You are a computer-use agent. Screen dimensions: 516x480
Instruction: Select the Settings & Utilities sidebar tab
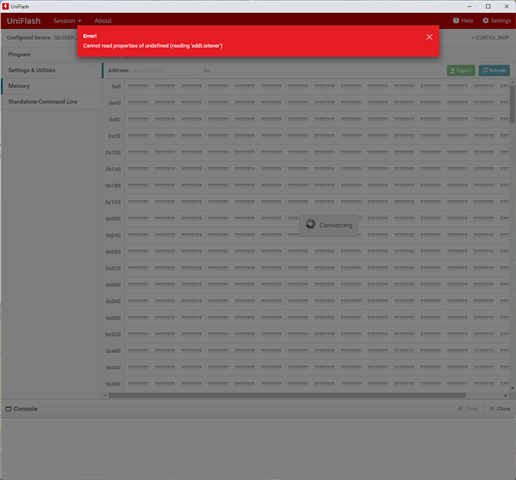51,70
